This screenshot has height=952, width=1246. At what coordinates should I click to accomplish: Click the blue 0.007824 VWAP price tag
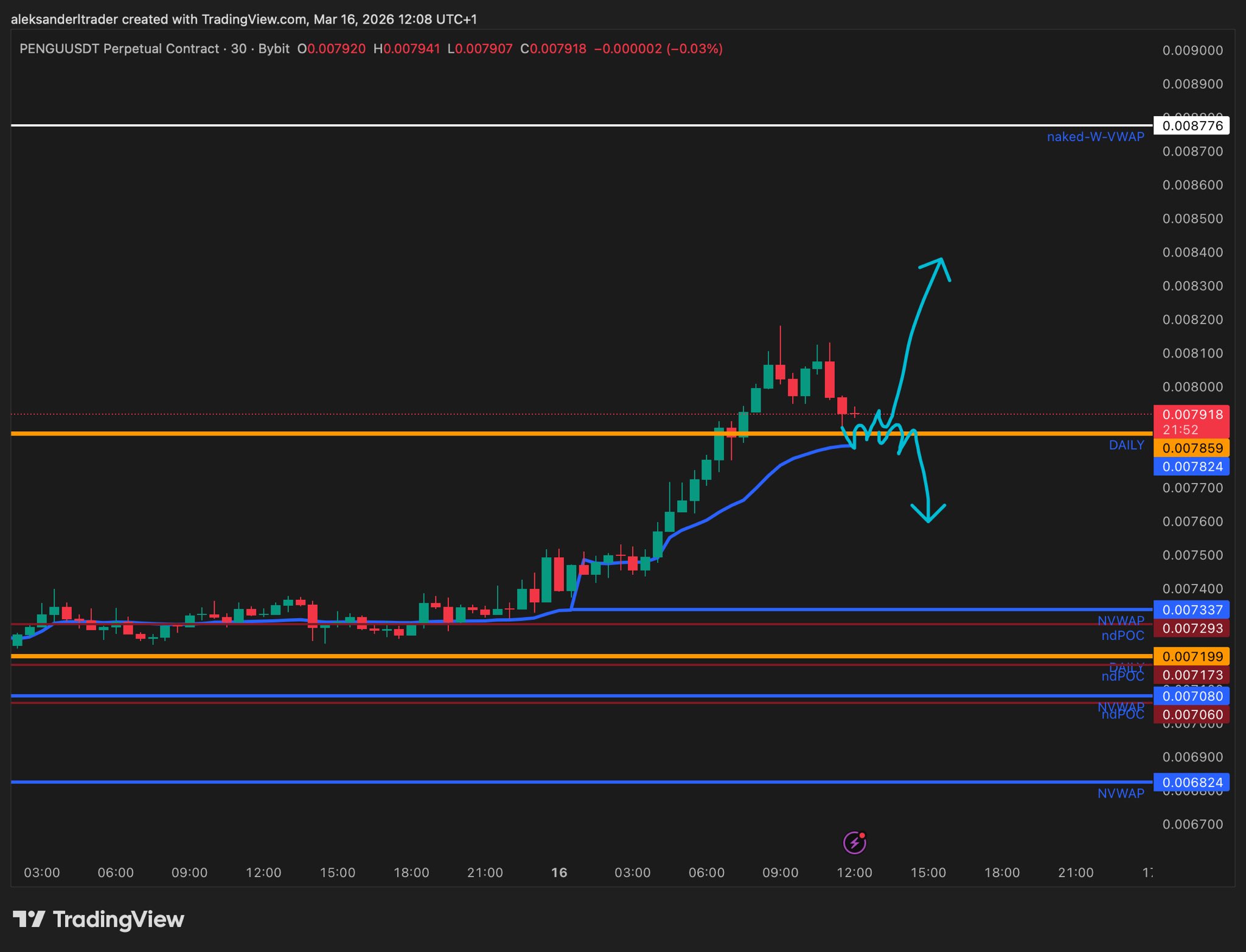pyautogui.click(x=1191, y=467)
